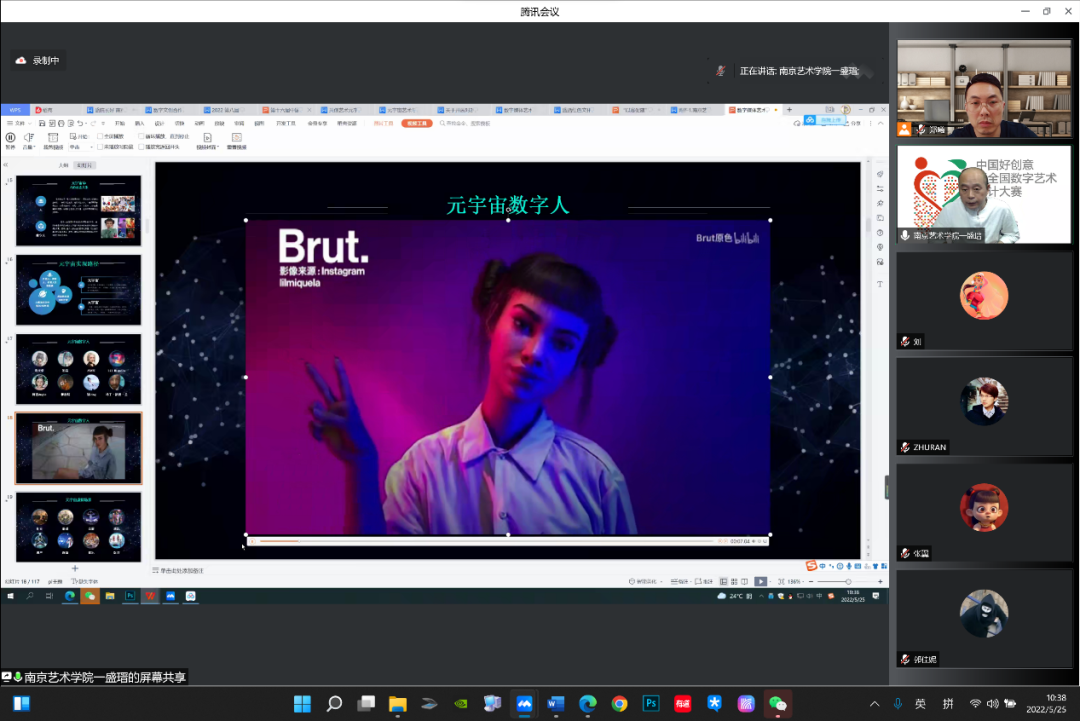Select slide 17 thumbnail with portrait circles
Viewport: 1080px width, 721px height.
79,369
